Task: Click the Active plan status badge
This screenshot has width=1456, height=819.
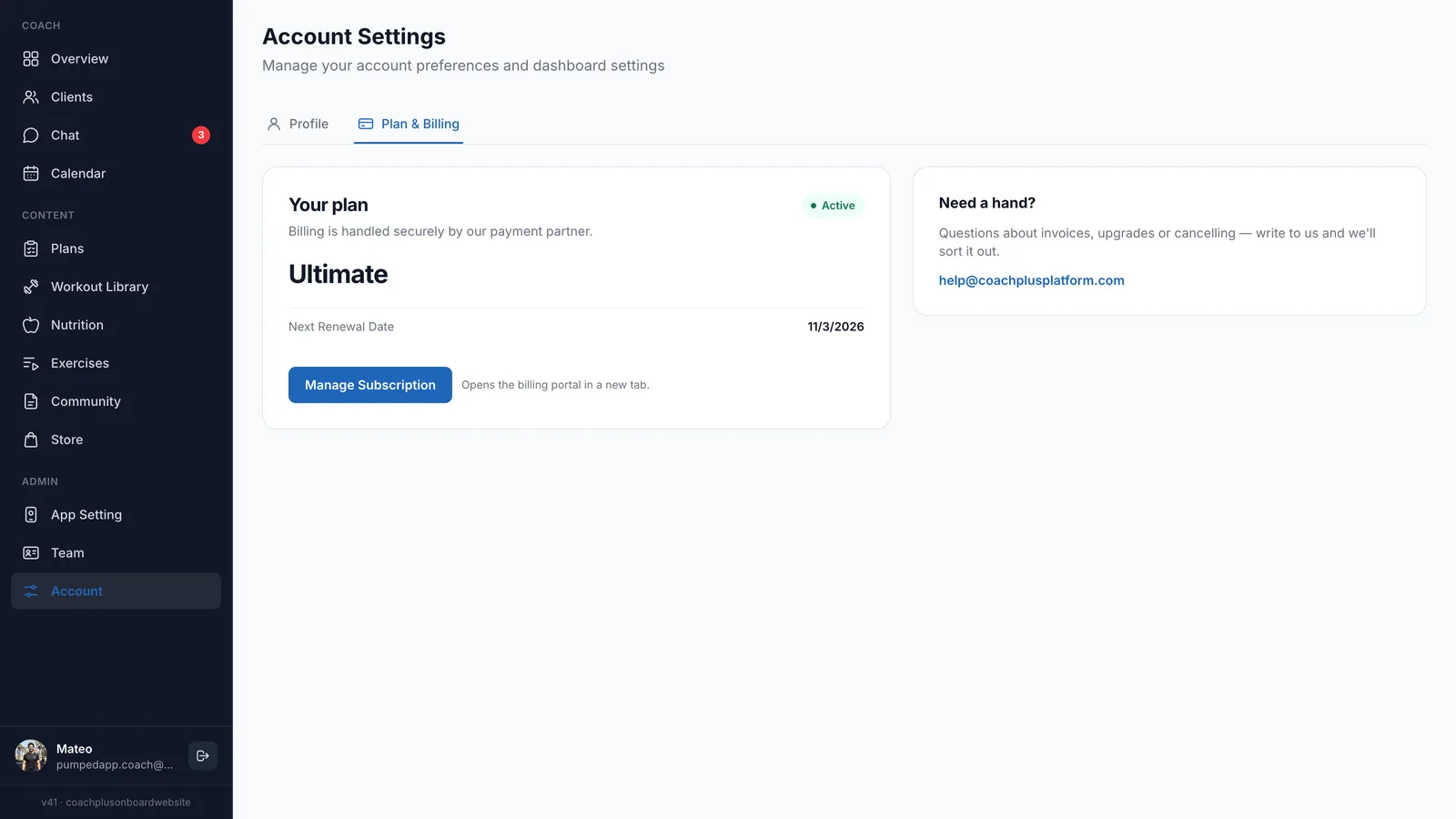Action: (833, 206)
